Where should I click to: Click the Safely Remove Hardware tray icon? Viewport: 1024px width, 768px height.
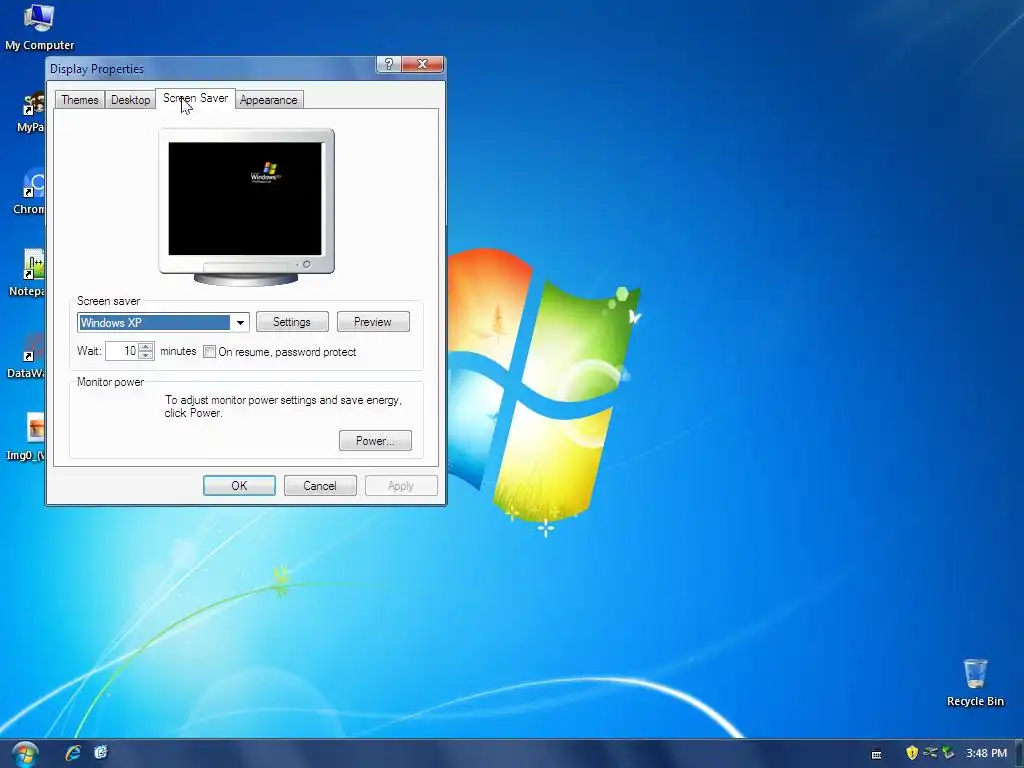[x=948, y=753]
